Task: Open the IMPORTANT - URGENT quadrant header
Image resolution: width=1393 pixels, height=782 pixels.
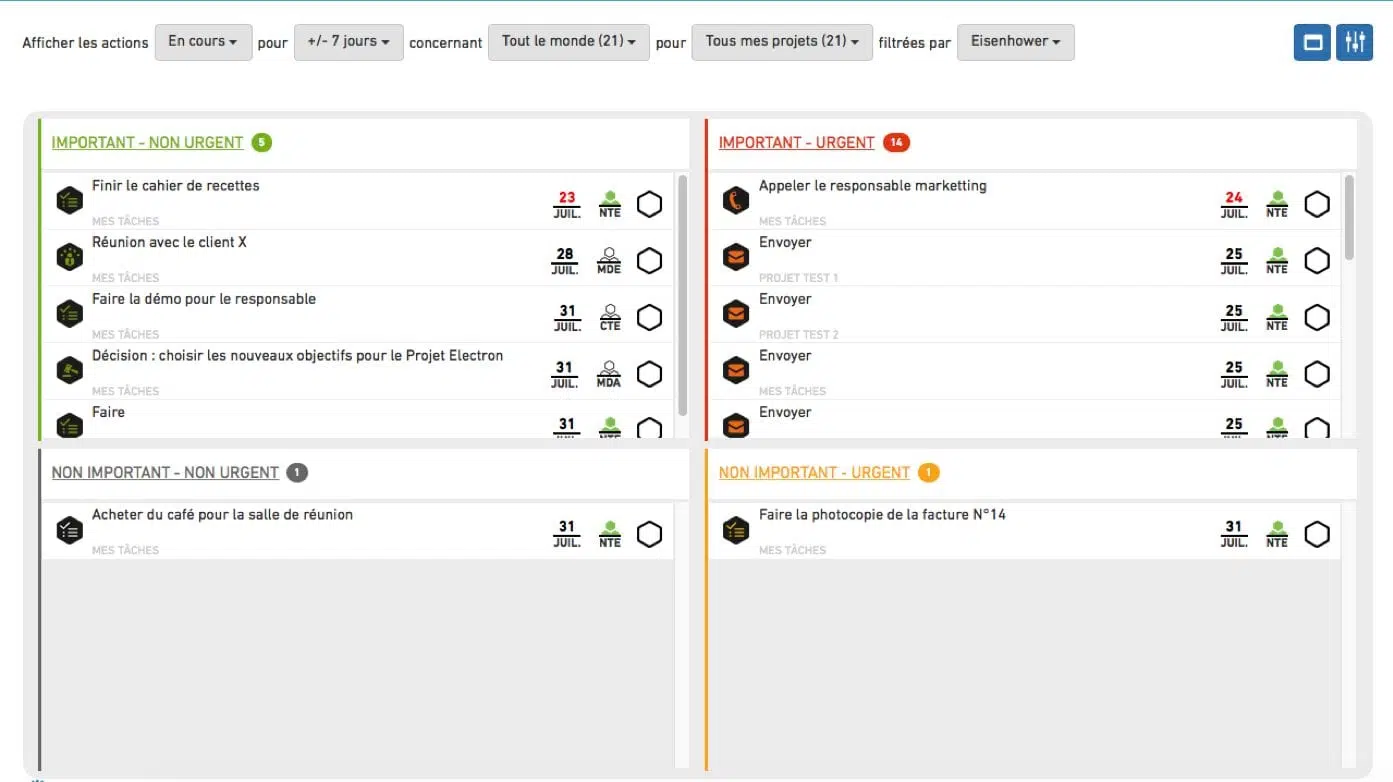Action: point(796,143)
